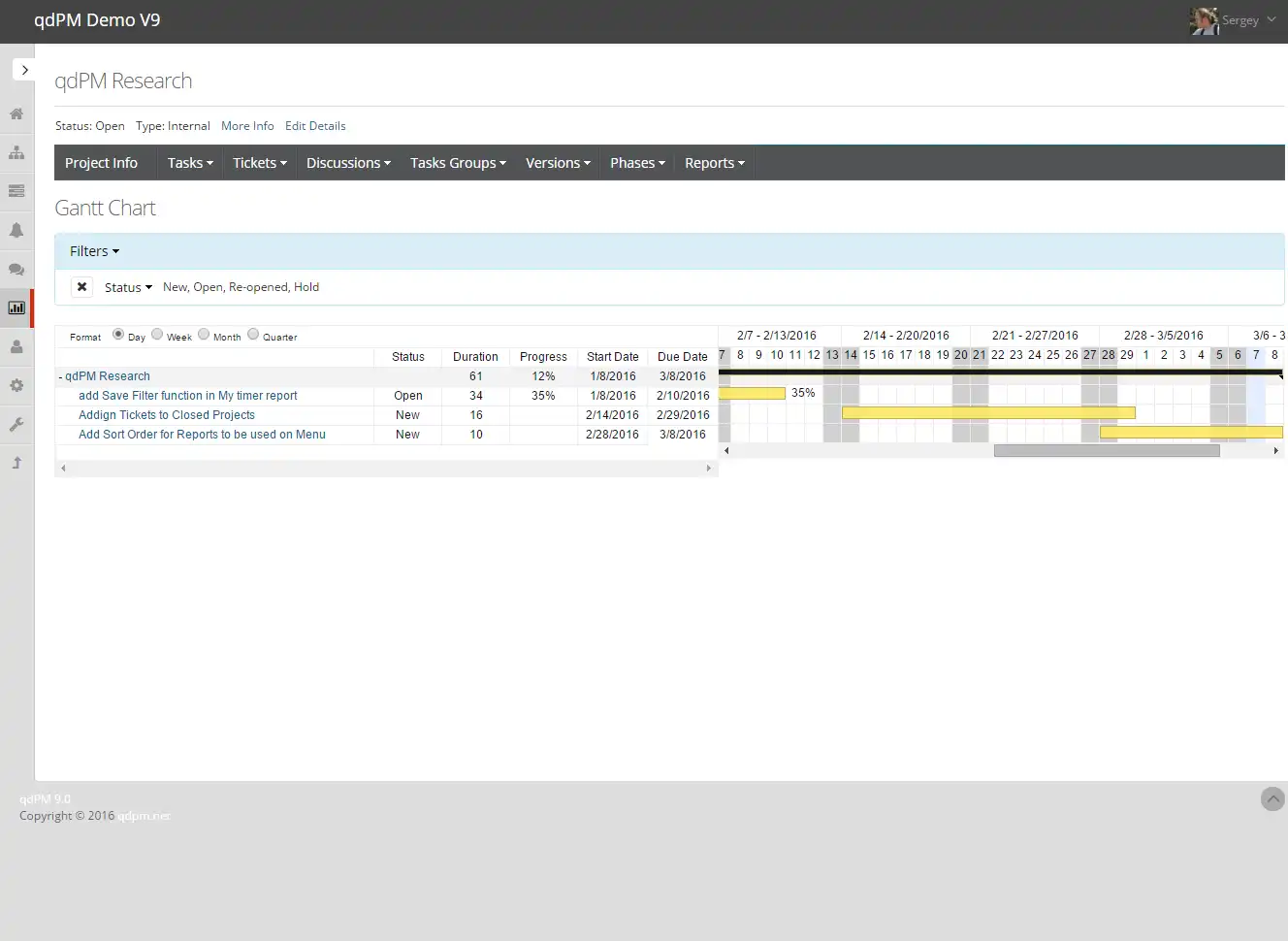
Task: Click the Gantt bar showing 35% progress
Action: coord(752,393)
